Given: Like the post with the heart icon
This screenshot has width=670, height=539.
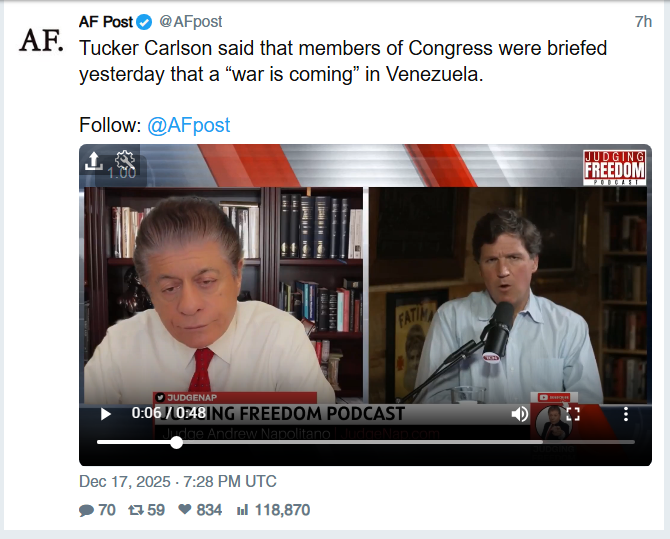Looking at the screenshot, I should pyautogui.click(x=185, y=509).
